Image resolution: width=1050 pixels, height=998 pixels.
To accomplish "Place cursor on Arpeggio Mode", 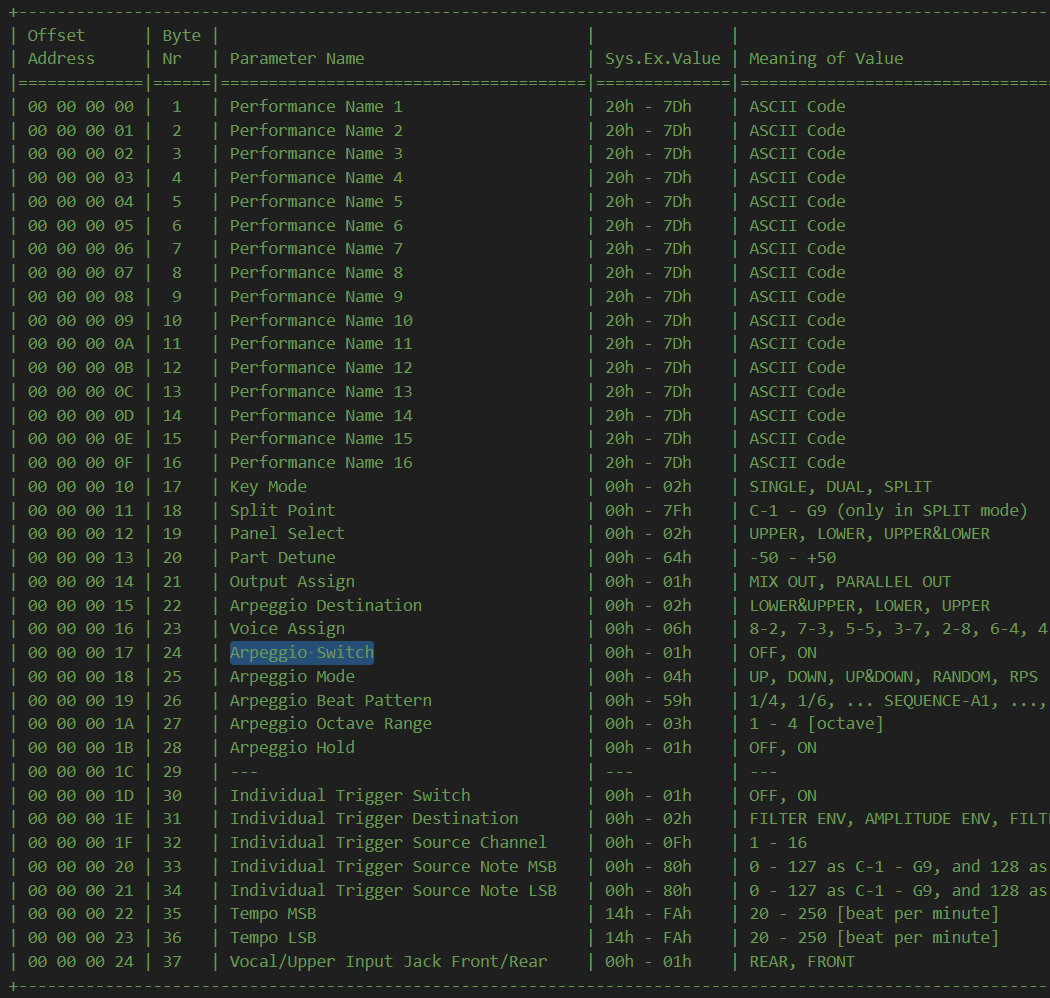I will pos(292,677).
